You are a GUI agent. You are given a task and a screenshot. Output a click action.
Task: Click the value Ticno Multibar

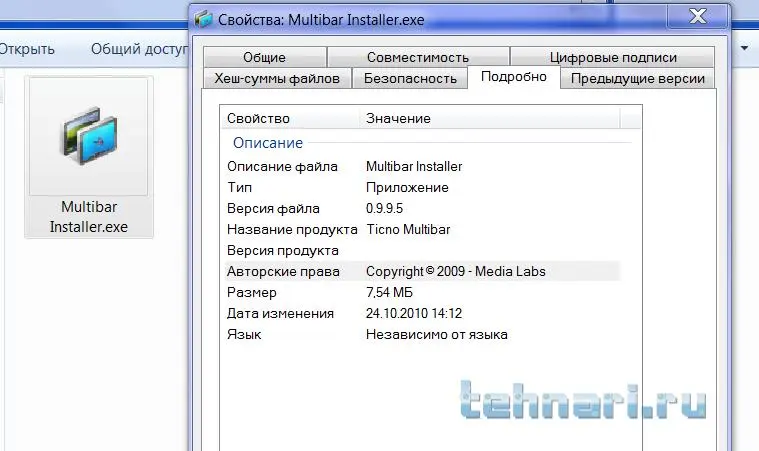408,229
